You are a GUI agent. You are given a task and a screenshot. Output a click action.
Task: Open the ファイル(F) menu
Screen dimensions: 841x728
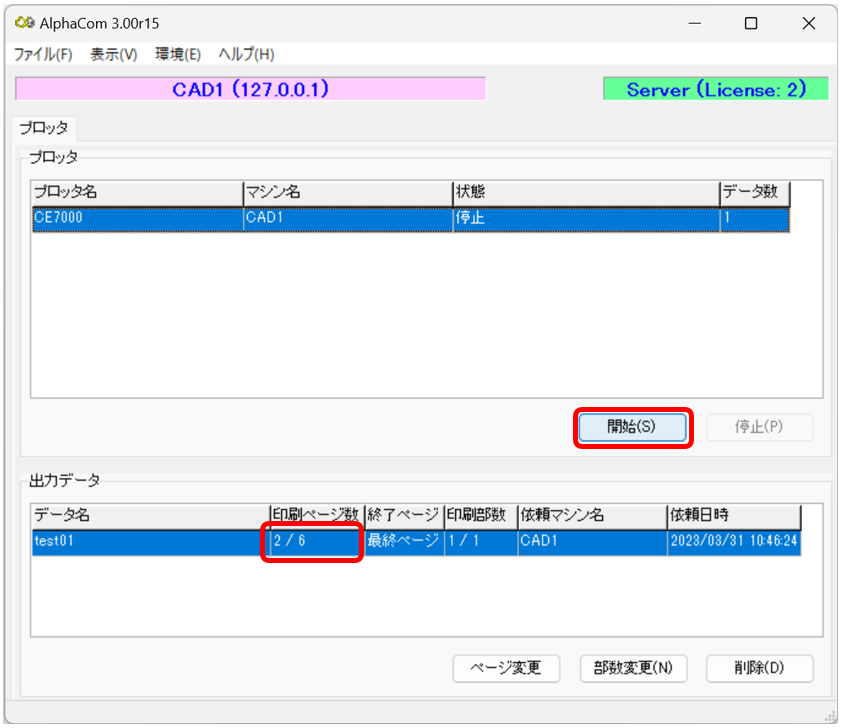point(43,54)
